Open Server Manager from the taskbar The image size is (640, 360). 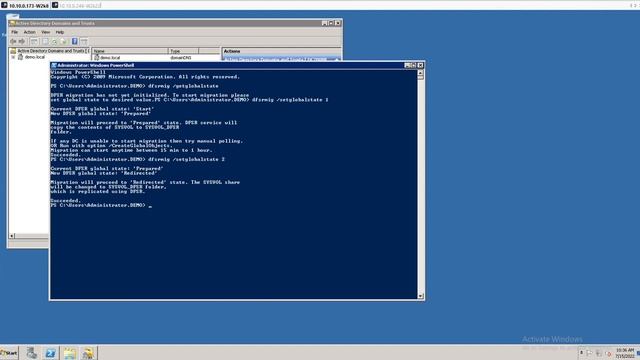(x=31, y=353)
